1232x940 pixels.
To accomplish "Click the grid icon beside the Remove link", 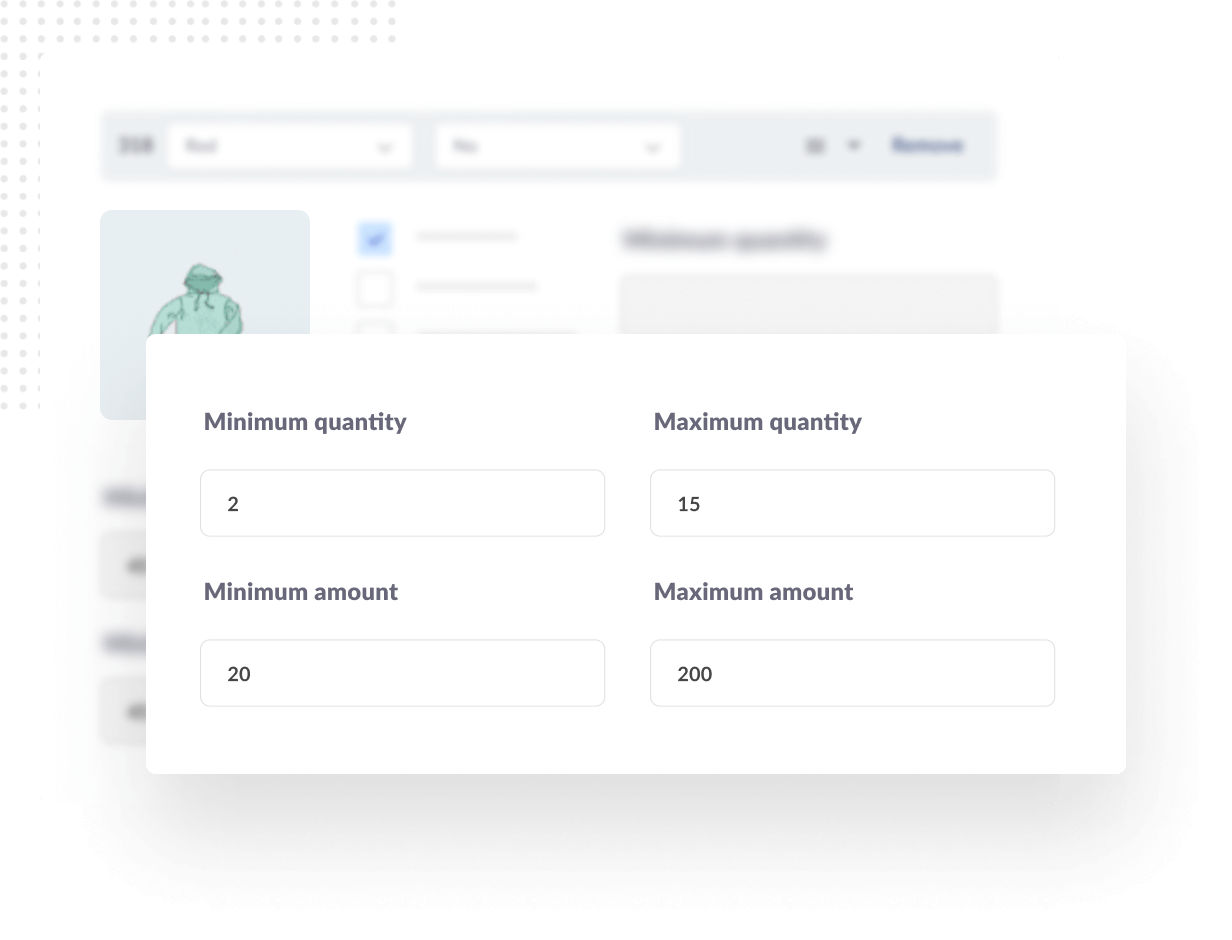I will (816, 145).
